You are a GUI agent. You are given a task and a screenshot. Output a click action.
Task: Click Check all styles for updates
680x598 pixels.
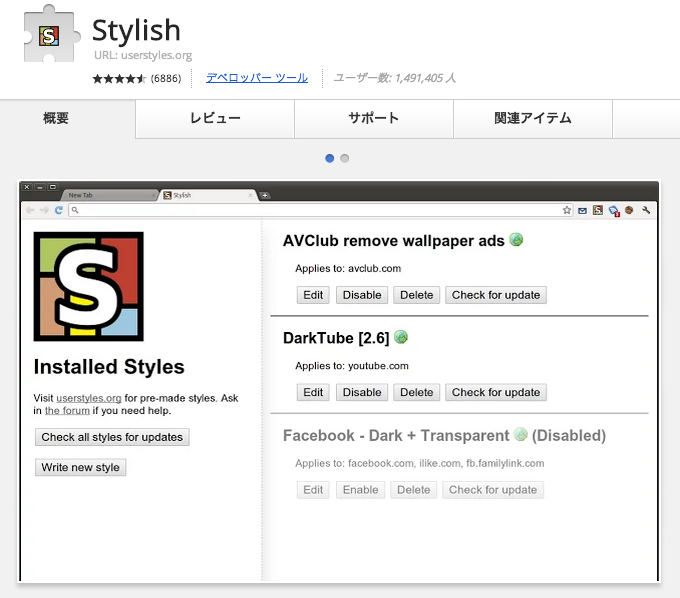pos(112,437)
